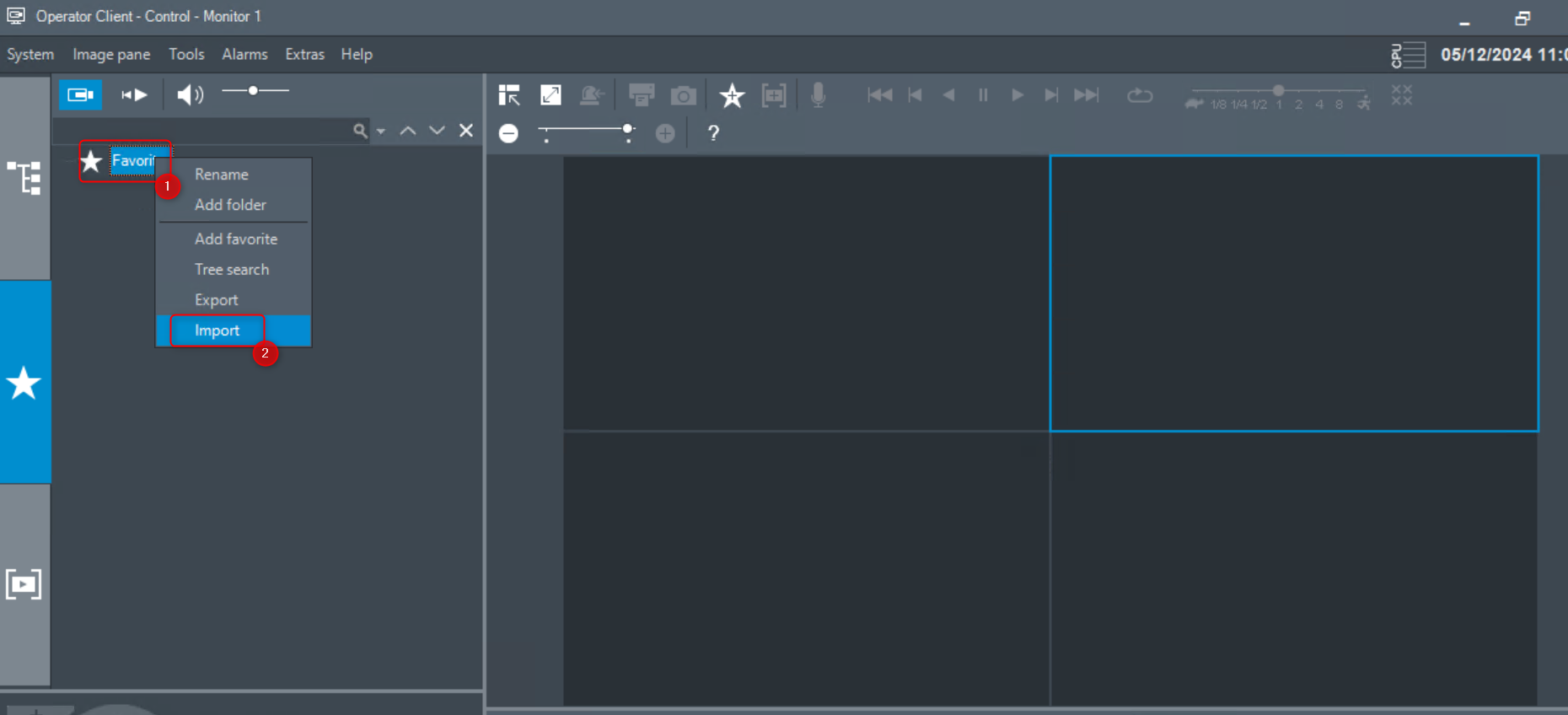Toggle live mode camera button
Viewport: 1568px width, 715px height.
(80, 94)
